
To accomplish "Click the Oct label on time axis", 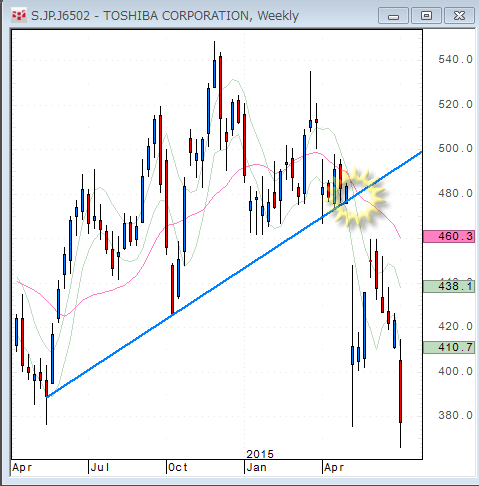I will (x=178, y=467).
